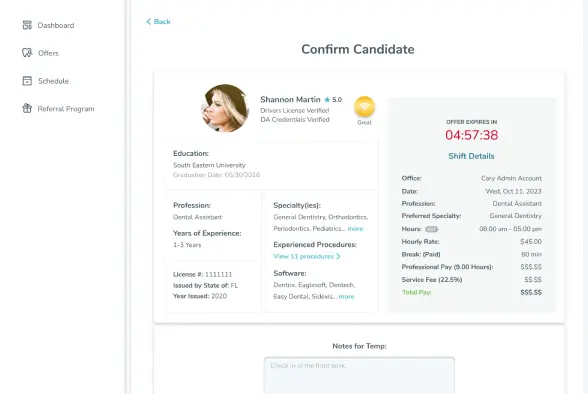Image resolution: width=588 pixels, height=394 pixels.
Task: Click the Total Pay label
Action: [x=417, y=292]
